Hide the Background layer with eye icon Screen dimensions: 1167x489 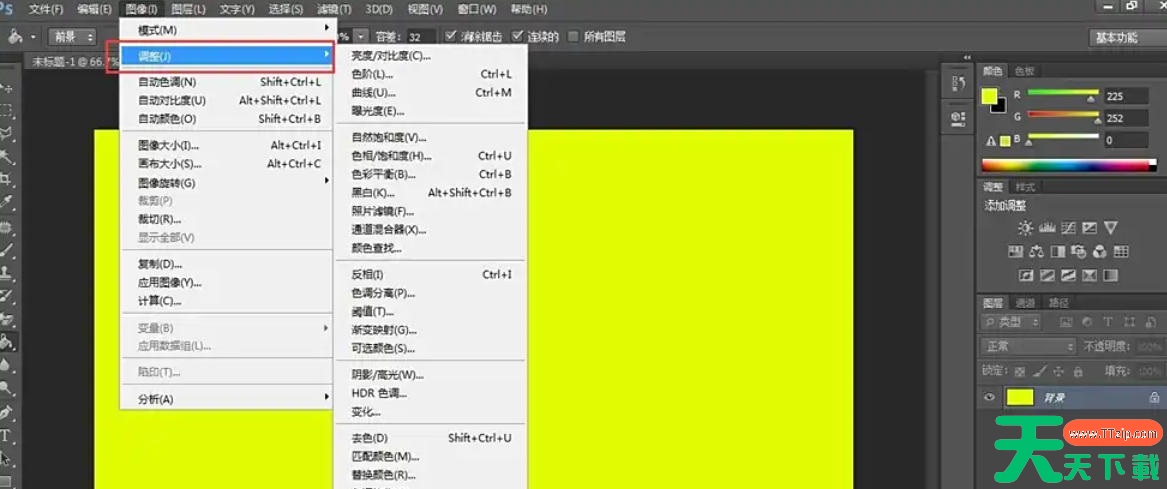click(990, 398)
